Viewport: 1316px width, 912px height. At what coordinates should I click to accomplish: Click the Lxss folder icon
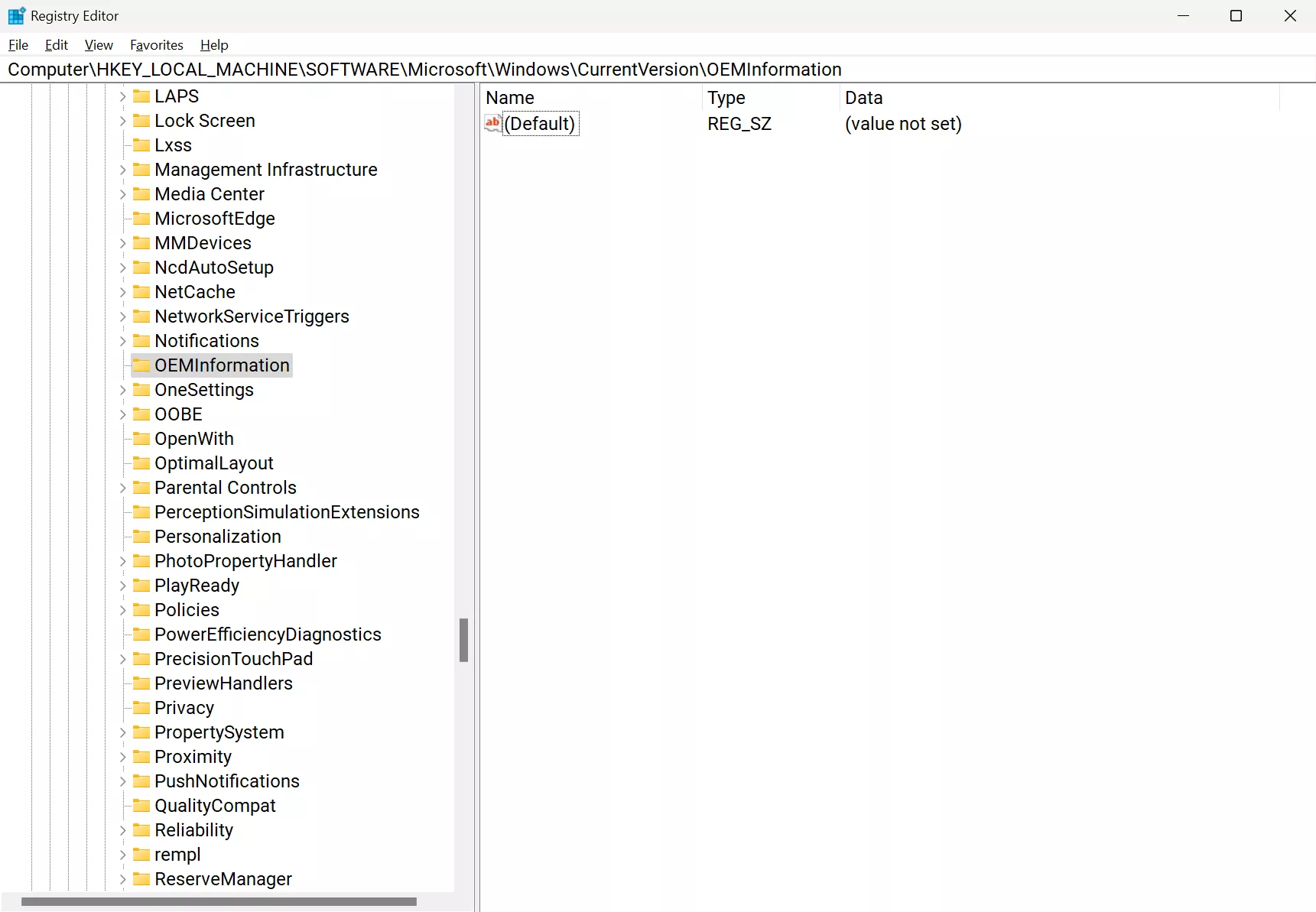pyautogui.click(x=141, y=145)
